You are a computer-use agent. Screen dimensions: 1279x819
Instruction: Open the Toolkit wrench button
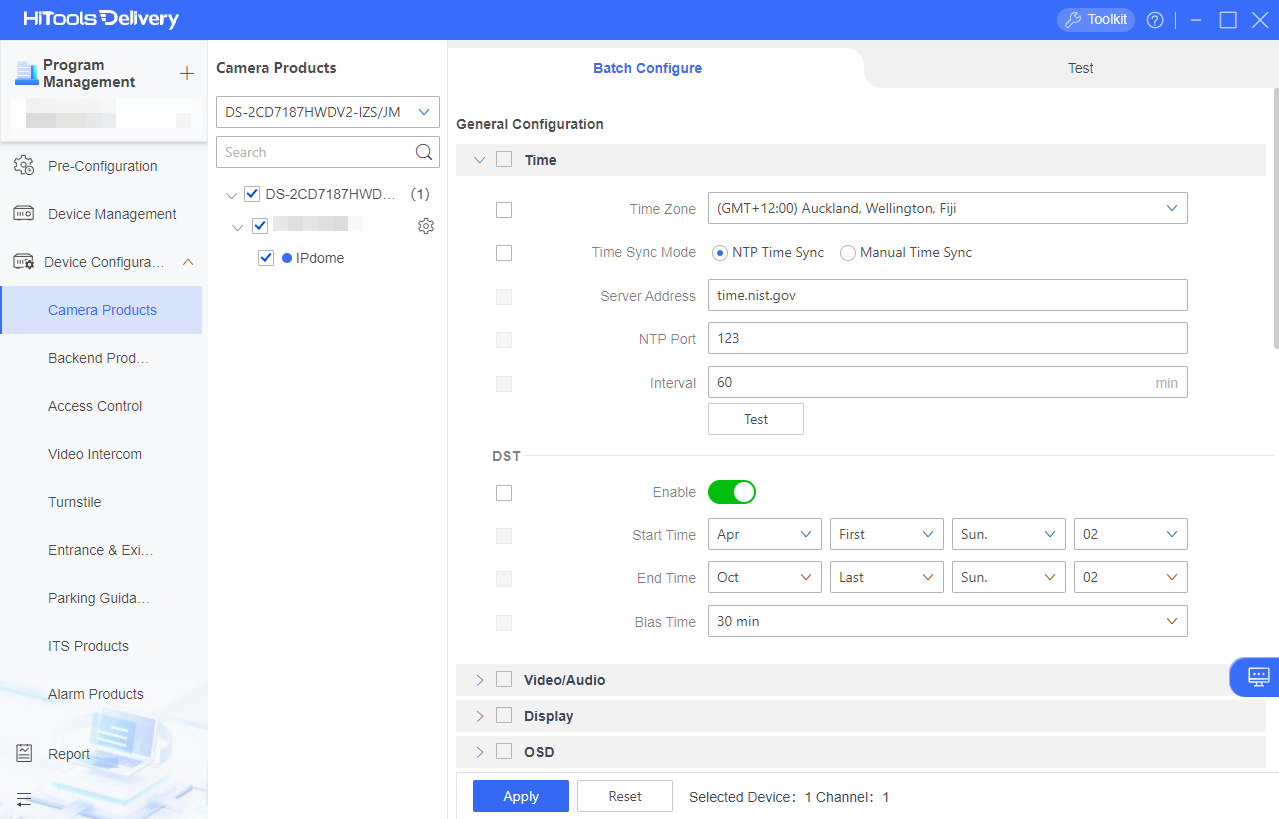pos(1095,20)
